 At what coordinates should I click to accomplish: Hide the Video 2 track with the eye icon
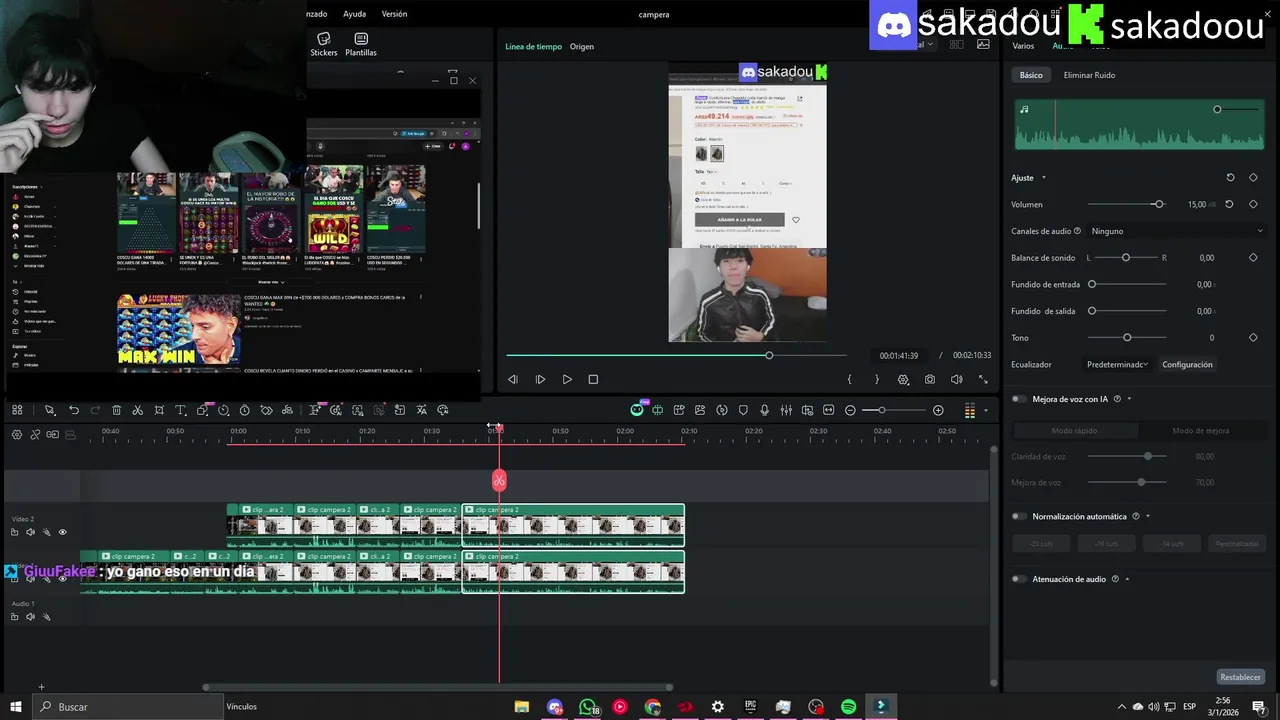62,532
